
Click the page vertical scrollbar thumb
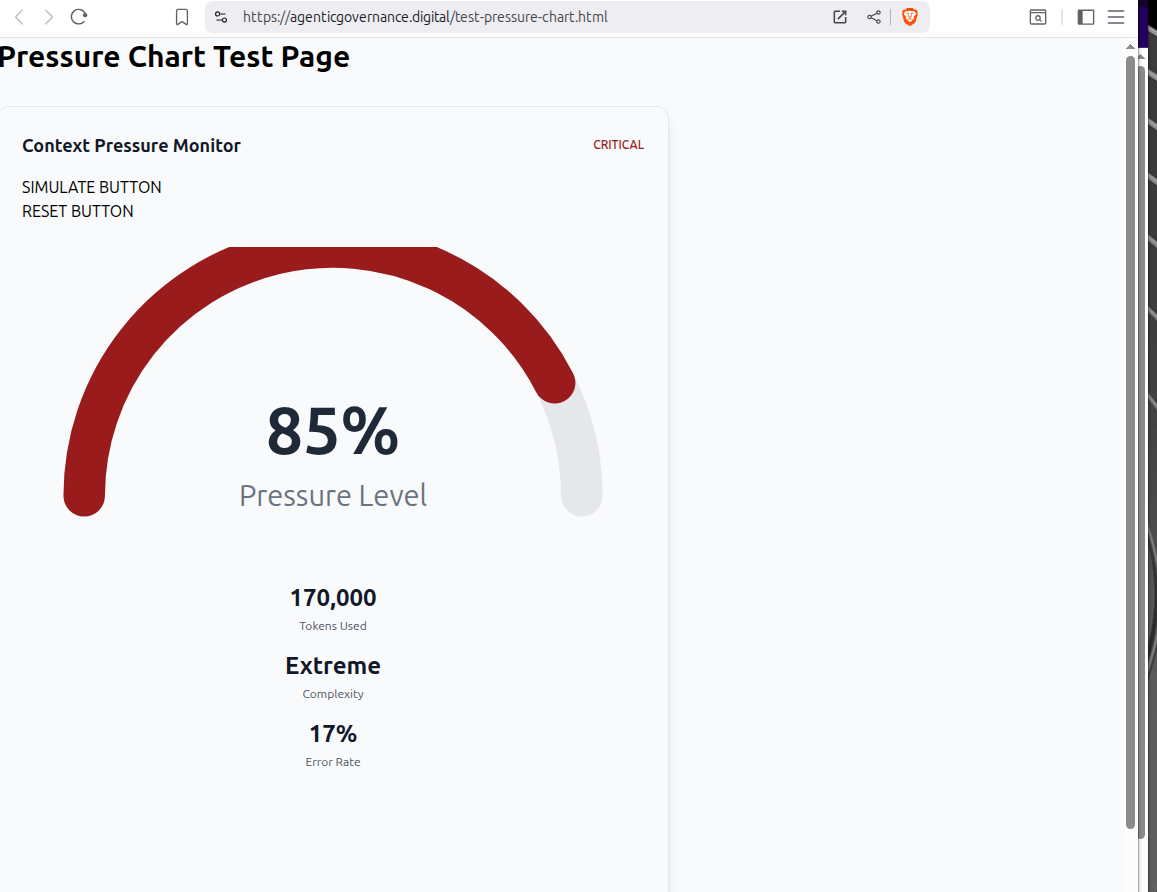coord(1130,440)
